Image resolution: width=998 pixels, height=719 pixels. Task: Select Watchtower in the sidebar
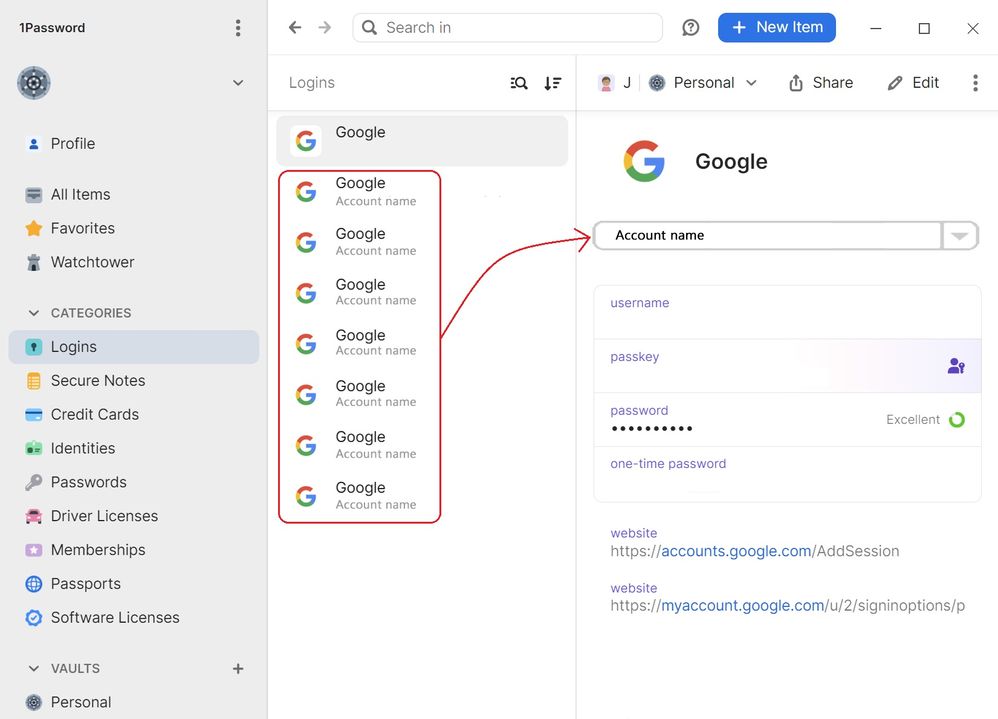(x=92, y=262)
